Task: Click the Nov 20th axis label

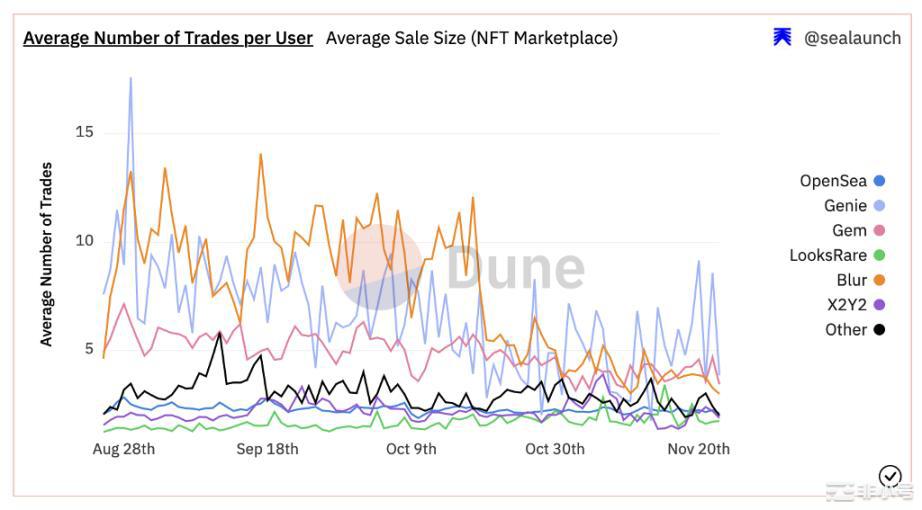Action: 698,449
